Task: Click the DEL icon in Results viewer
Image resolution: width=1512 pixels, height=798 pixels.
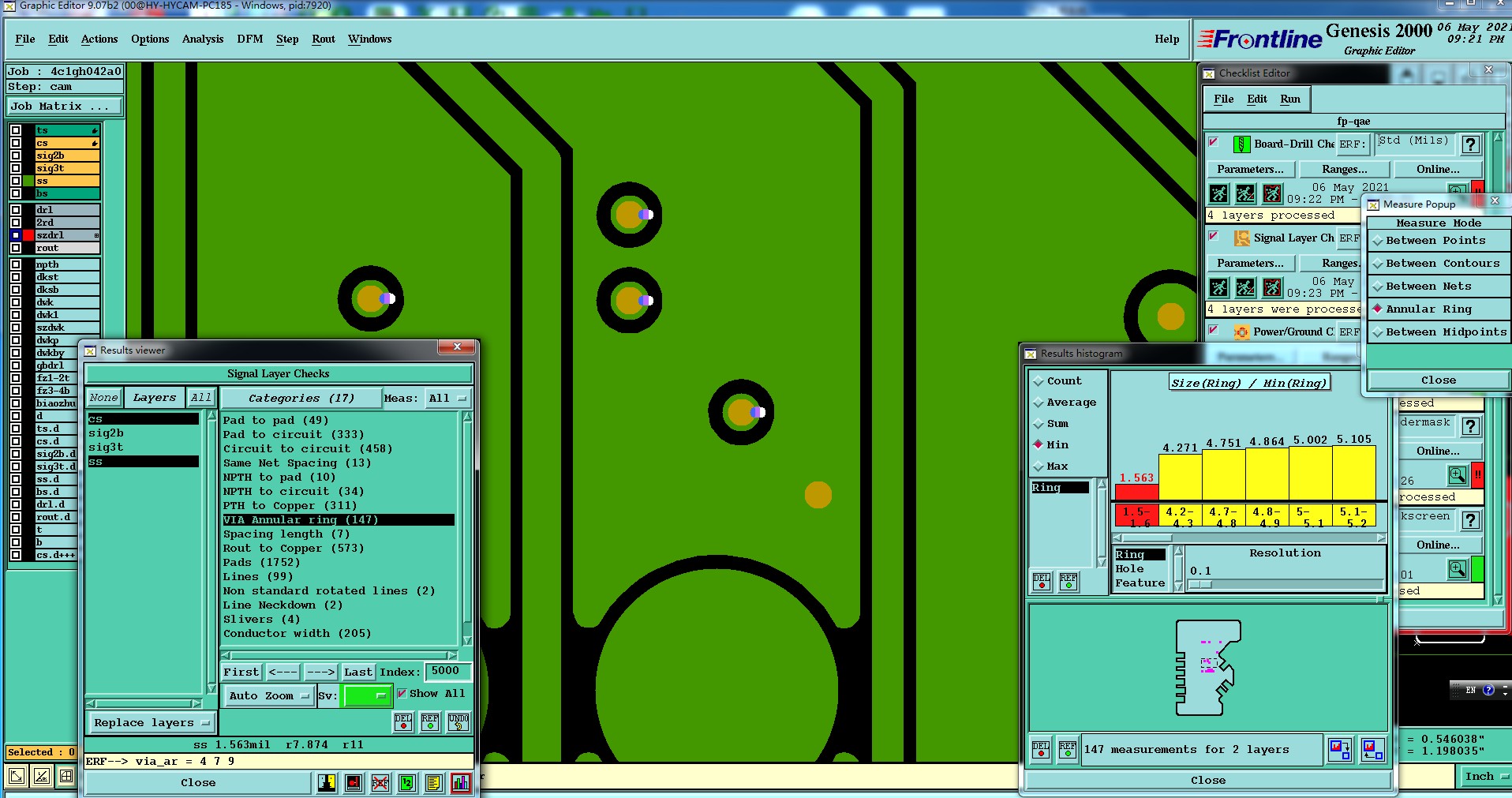Action: click(403, 721)
